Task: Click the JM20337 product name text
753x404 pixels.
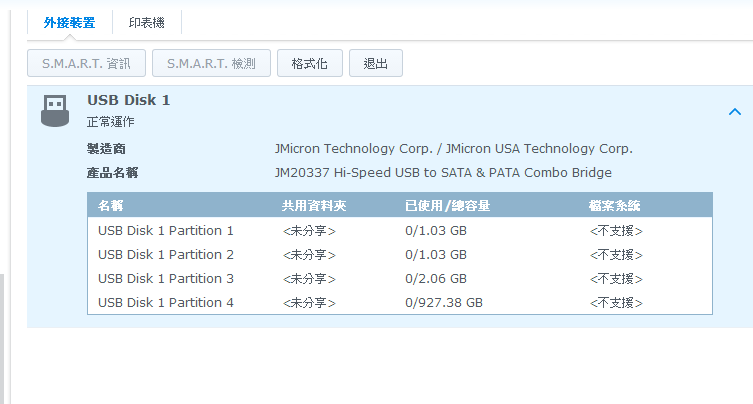Action: click(443, 172)
